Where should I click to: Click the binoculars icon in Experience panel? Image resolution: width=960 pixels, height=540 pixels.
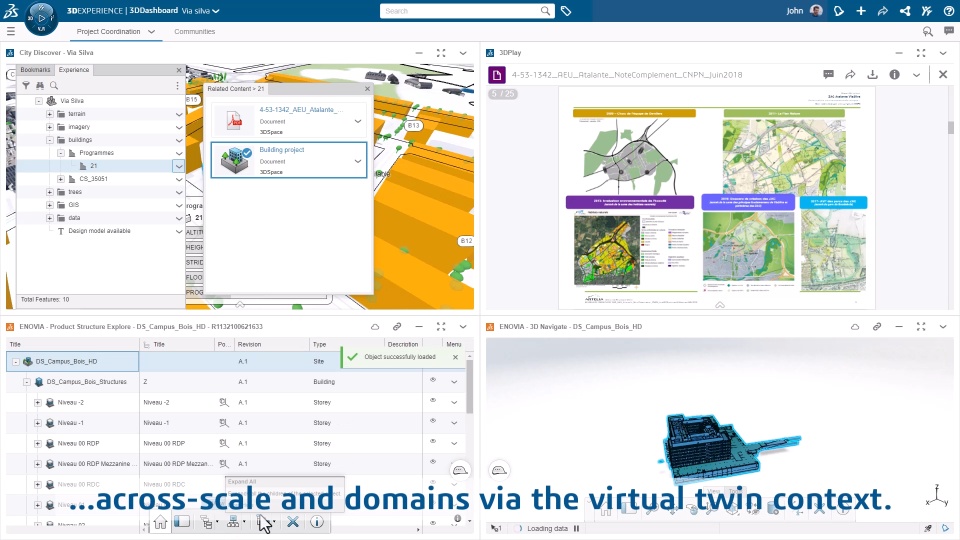pos(40,86)
